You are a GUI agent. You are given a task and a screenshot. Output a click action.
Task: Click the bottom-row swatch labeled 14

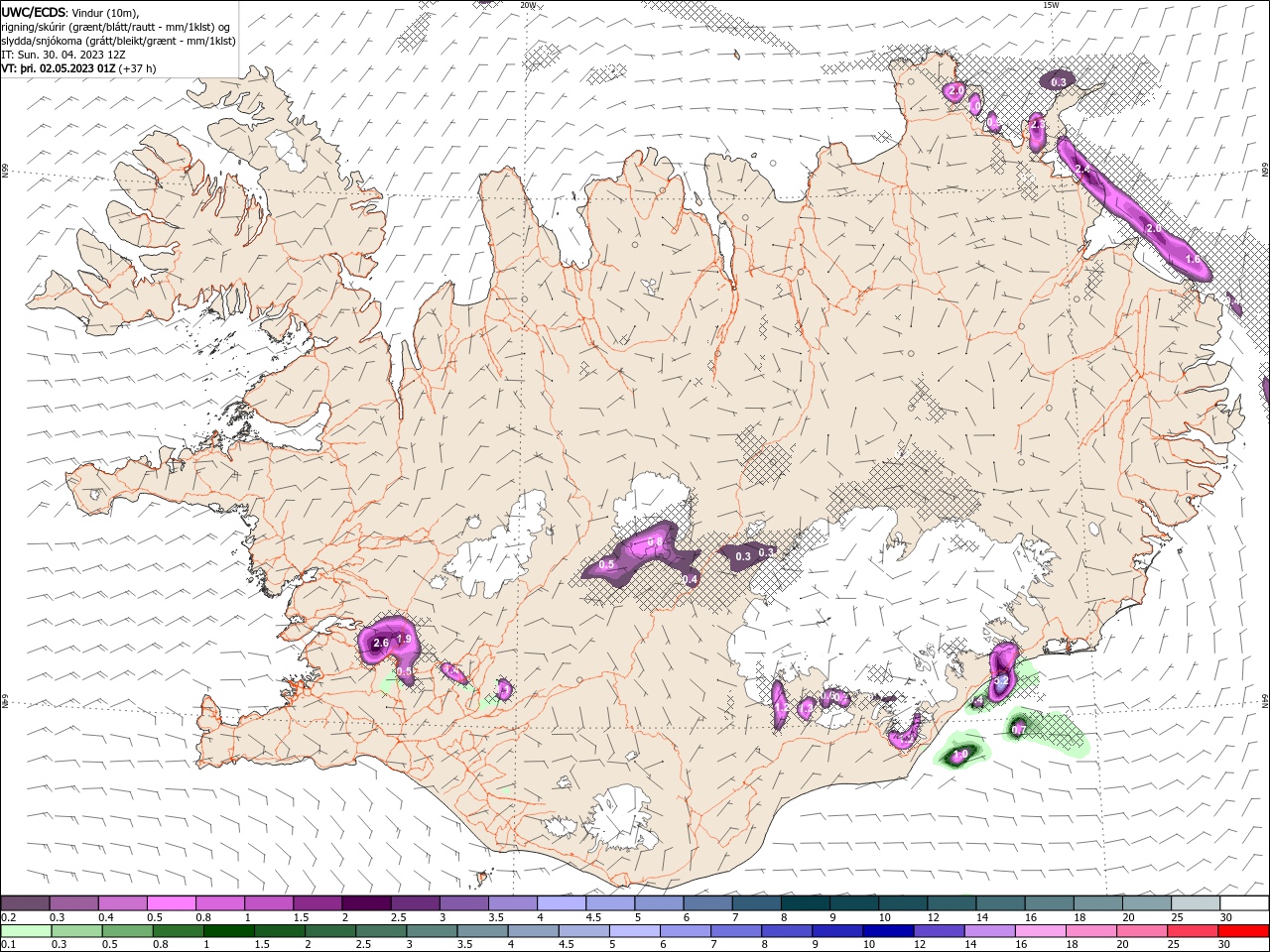click(x=990, y=931)
